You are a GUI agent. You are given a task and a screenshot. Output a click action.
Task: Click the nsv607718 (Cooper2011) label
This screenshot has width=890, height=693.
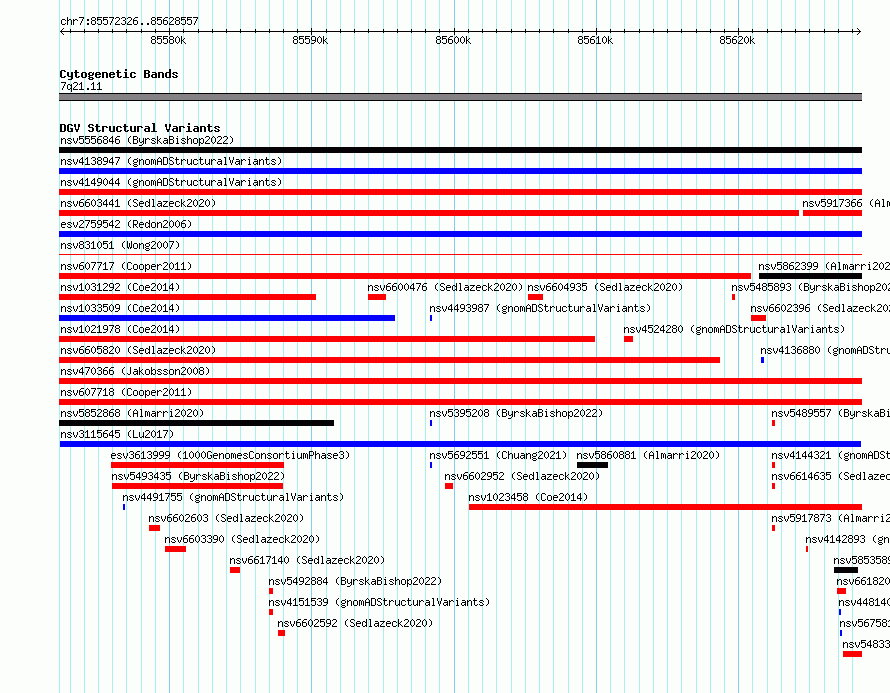pyautogui.click(x=126, y=392)
